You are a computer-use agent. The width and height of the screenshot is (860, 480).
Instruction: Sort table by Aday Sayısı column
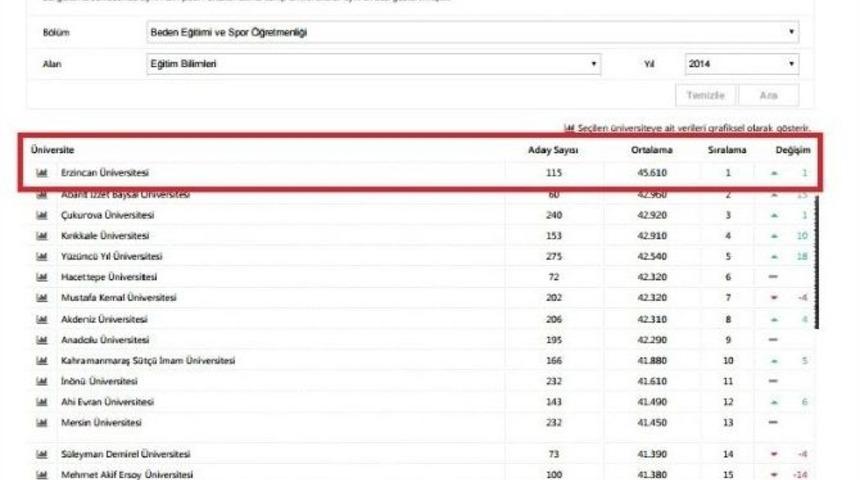[553, 150]
